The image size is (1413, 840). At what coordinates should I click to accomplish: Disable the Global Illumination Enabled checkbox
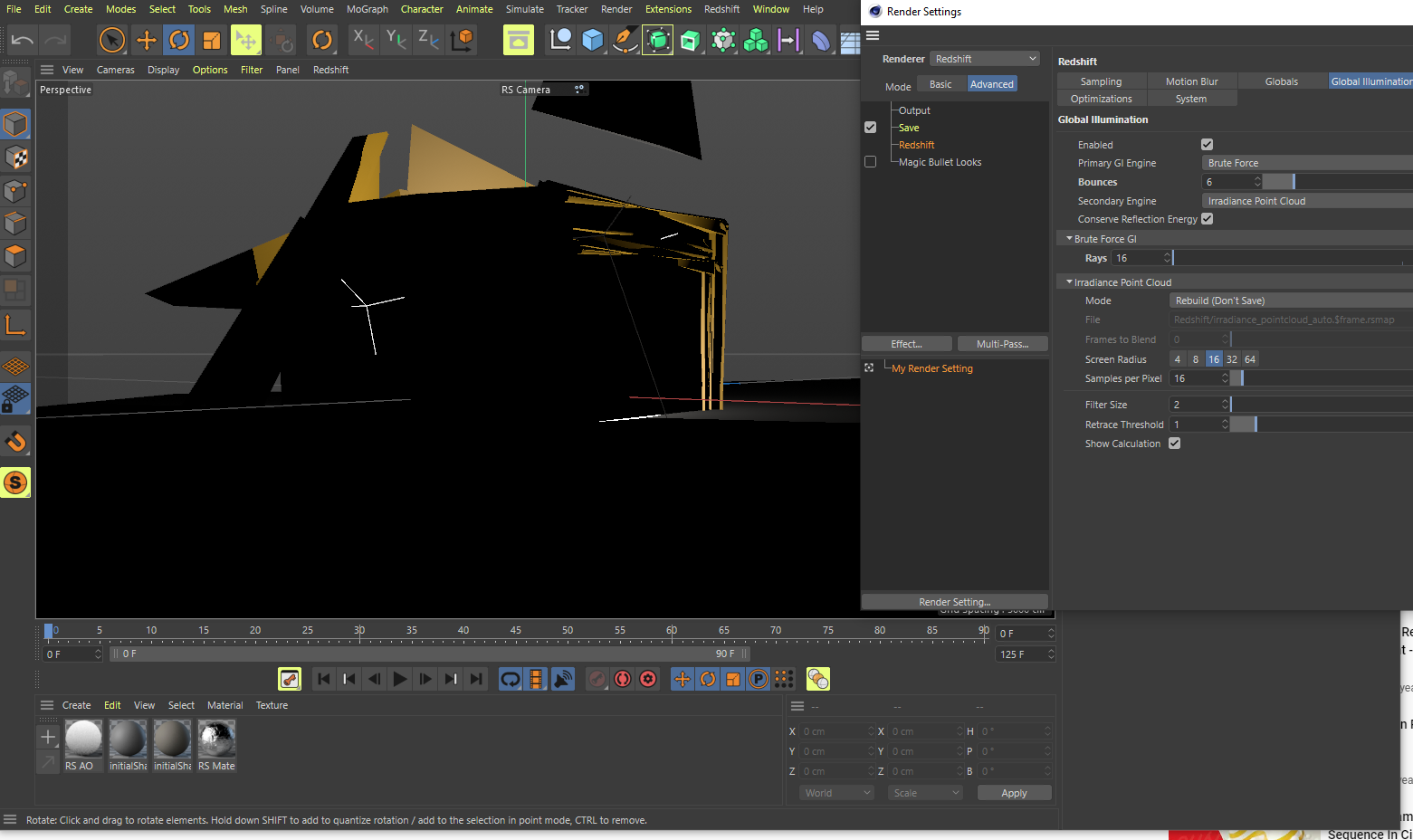click(1207, 145)
